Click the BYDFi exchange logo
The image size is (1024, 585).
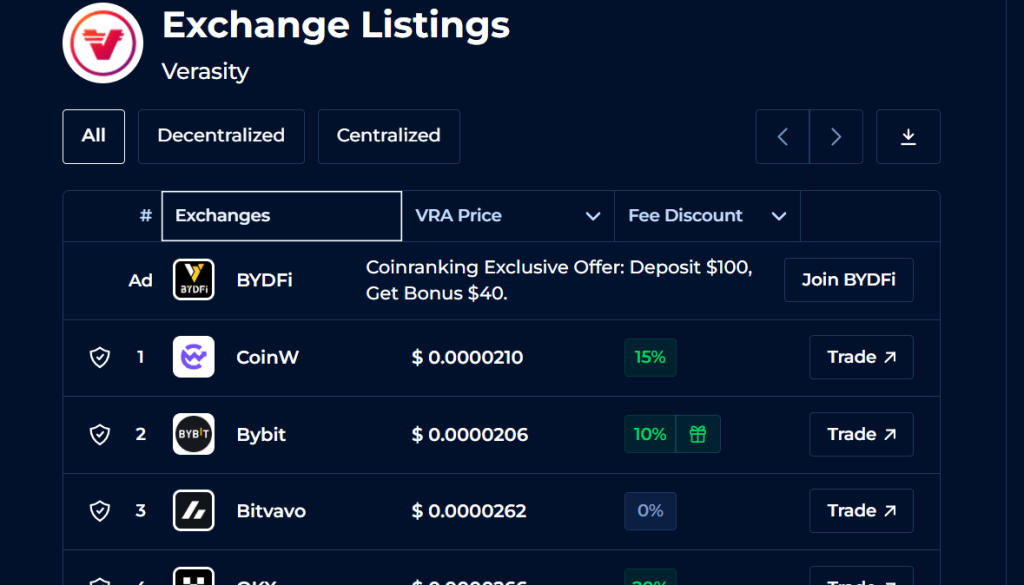(x=193, y=280)
